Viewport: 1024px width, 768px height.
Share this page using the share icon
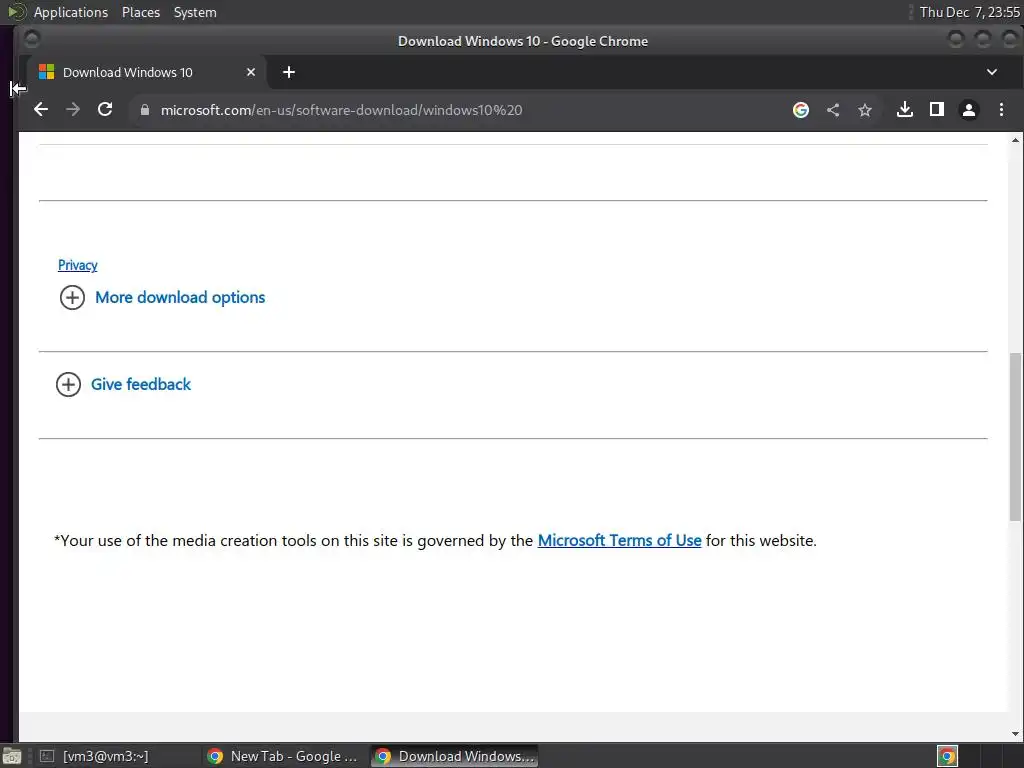pos(833,110)
